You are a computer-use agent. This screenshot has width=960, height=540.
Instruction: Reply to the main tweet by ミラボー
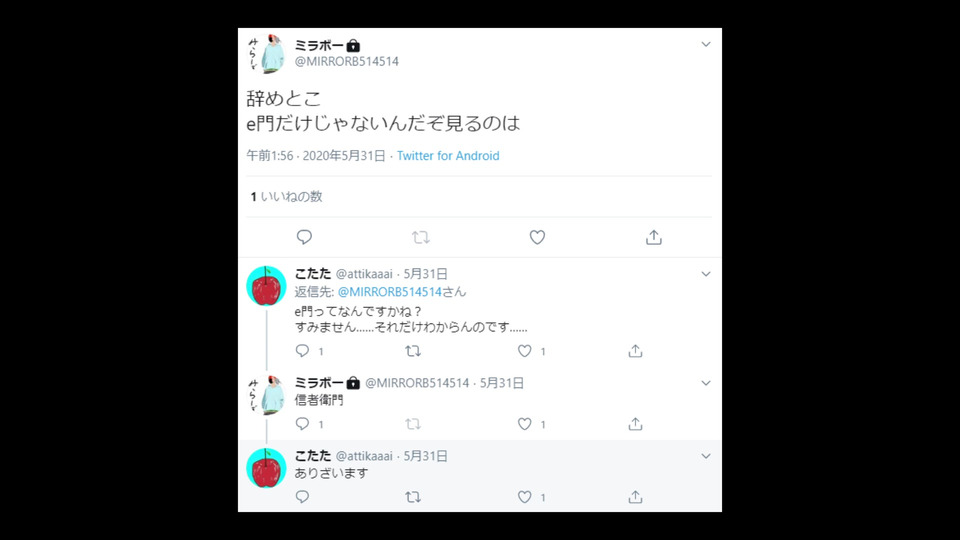click(304, 237)
